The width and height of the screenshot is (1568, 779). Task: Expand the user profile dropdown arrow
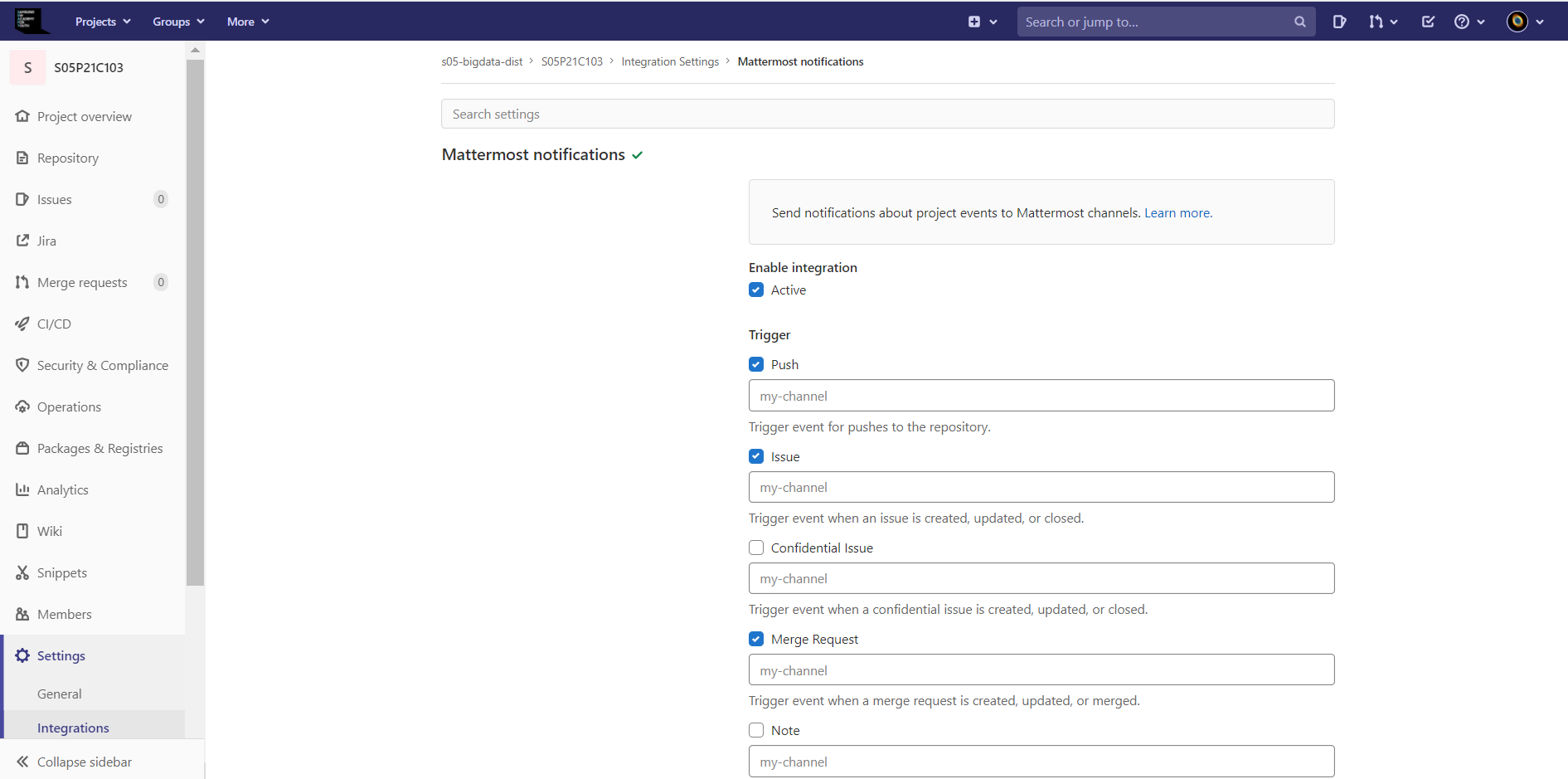click(x=1540, y=22)
